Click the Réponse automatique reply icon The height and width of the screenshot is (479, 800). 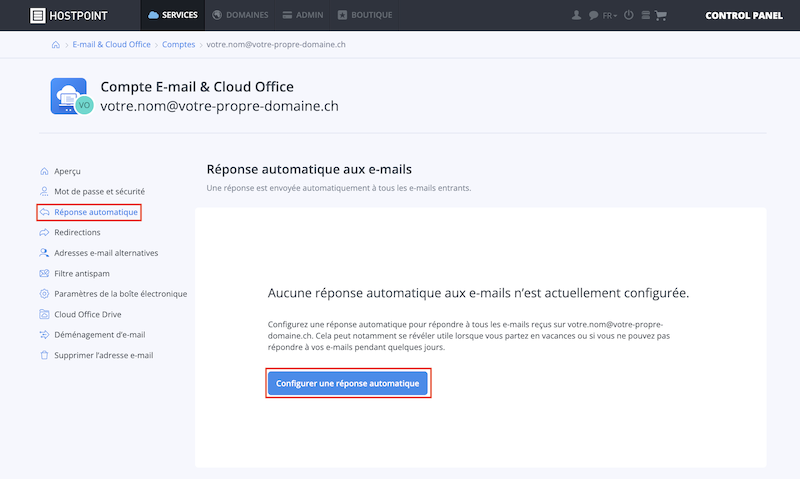44,212
